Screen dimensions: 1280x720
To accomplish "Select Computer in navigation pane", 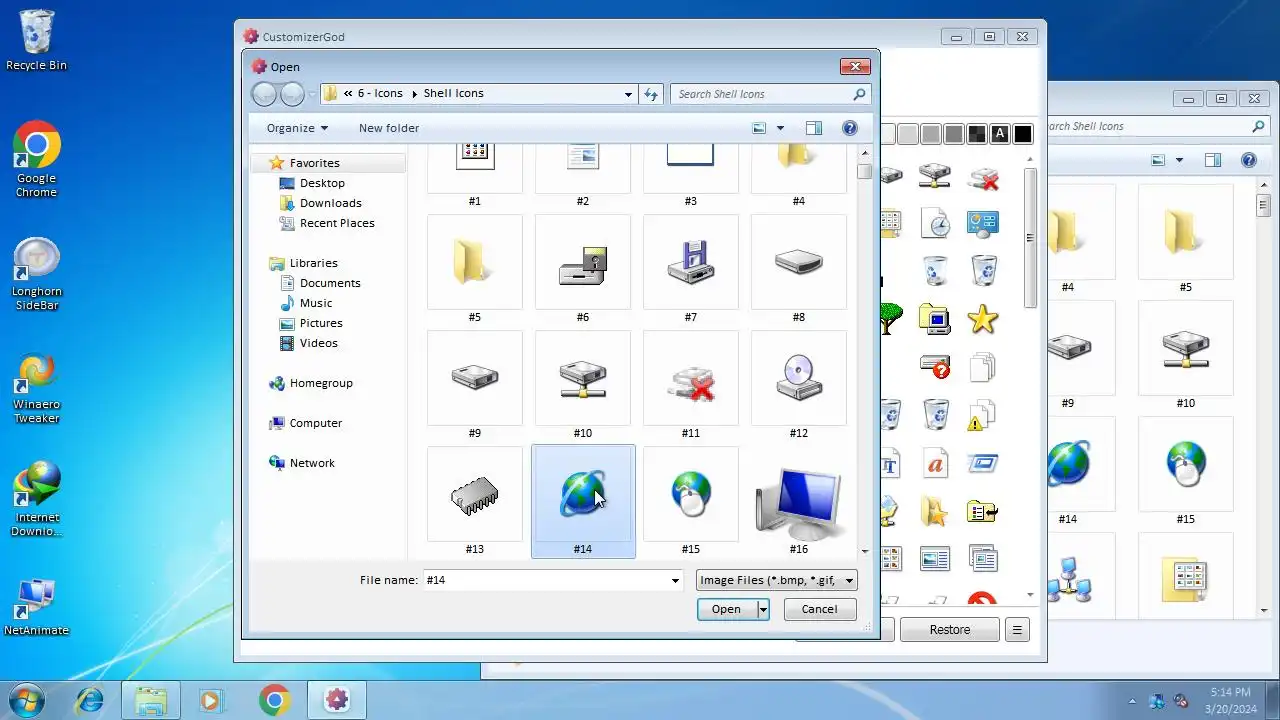I will coord(315,423).
